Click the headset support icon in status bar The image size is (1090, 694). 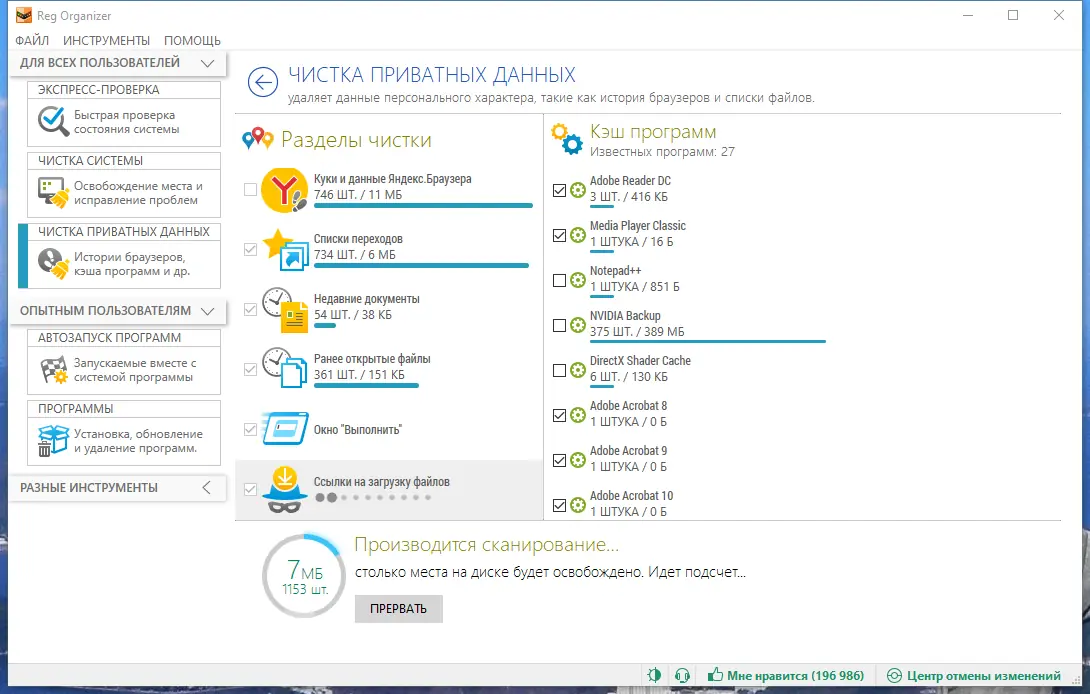[x=683, y=675]
